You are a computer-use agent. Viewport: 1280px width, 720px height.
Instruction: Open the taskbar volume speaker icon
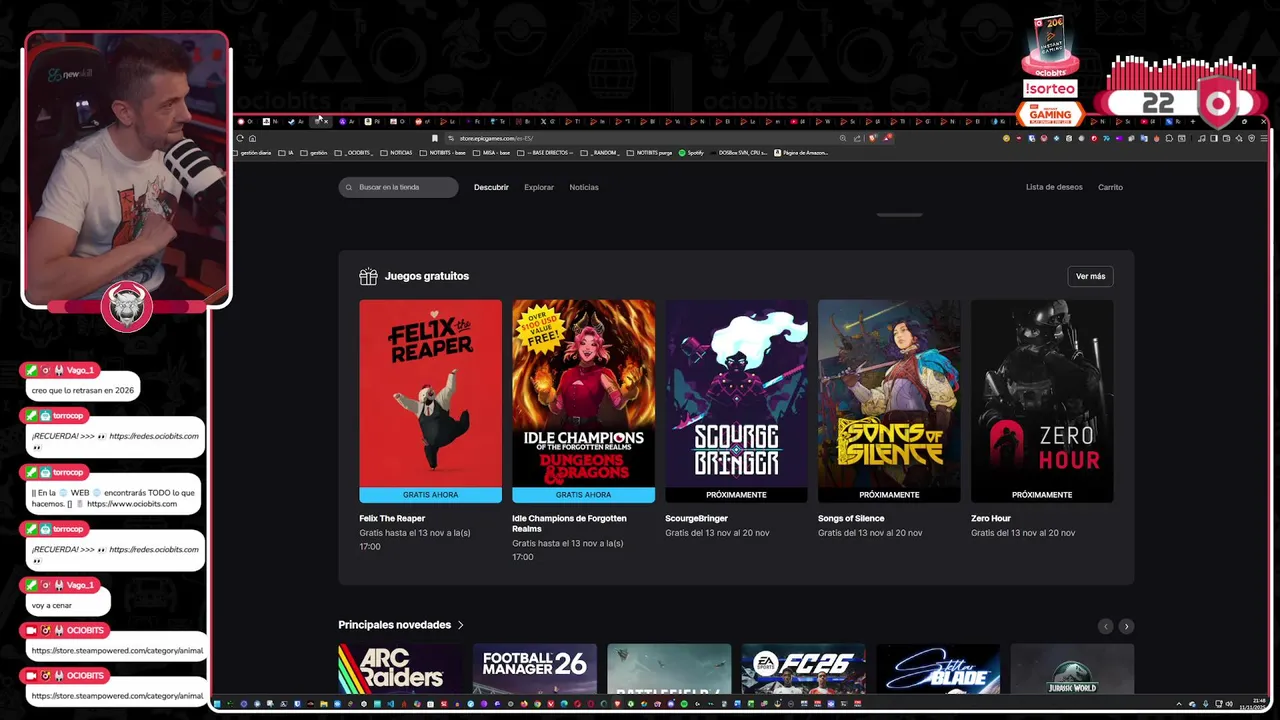1229,703
